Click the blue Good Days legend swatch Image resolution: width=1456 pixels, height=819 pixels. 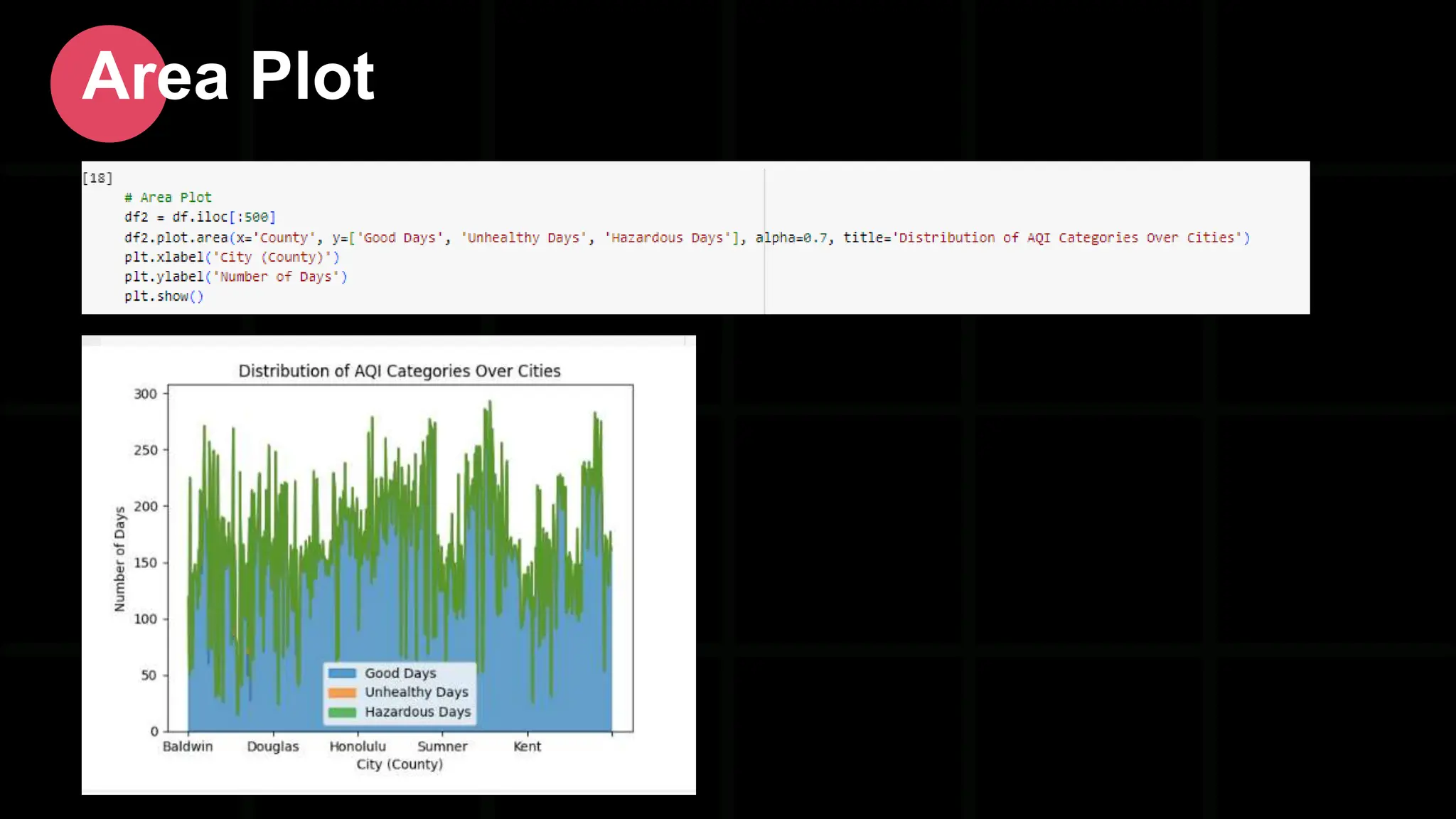point(342,673)
